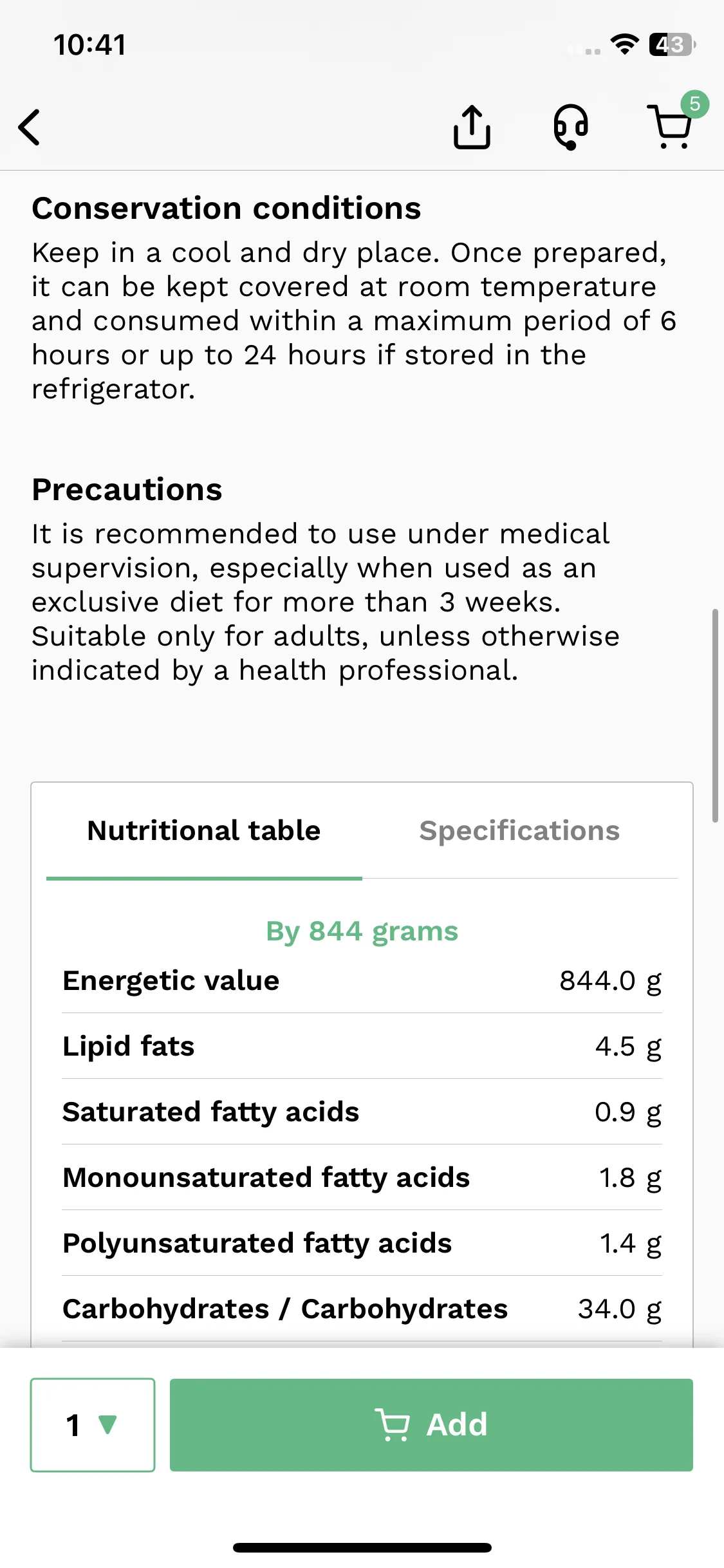Open the share icon
724x1568 pixels.
(472, 127)
